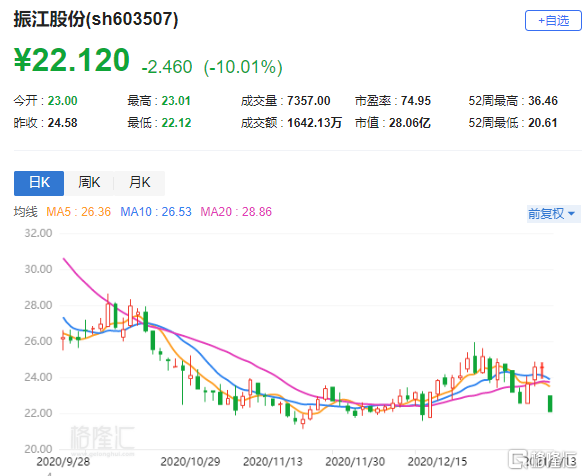The image size is (583, 476).
Task: Click the 最低 value 22.12
Action: [x=176, y=123]
